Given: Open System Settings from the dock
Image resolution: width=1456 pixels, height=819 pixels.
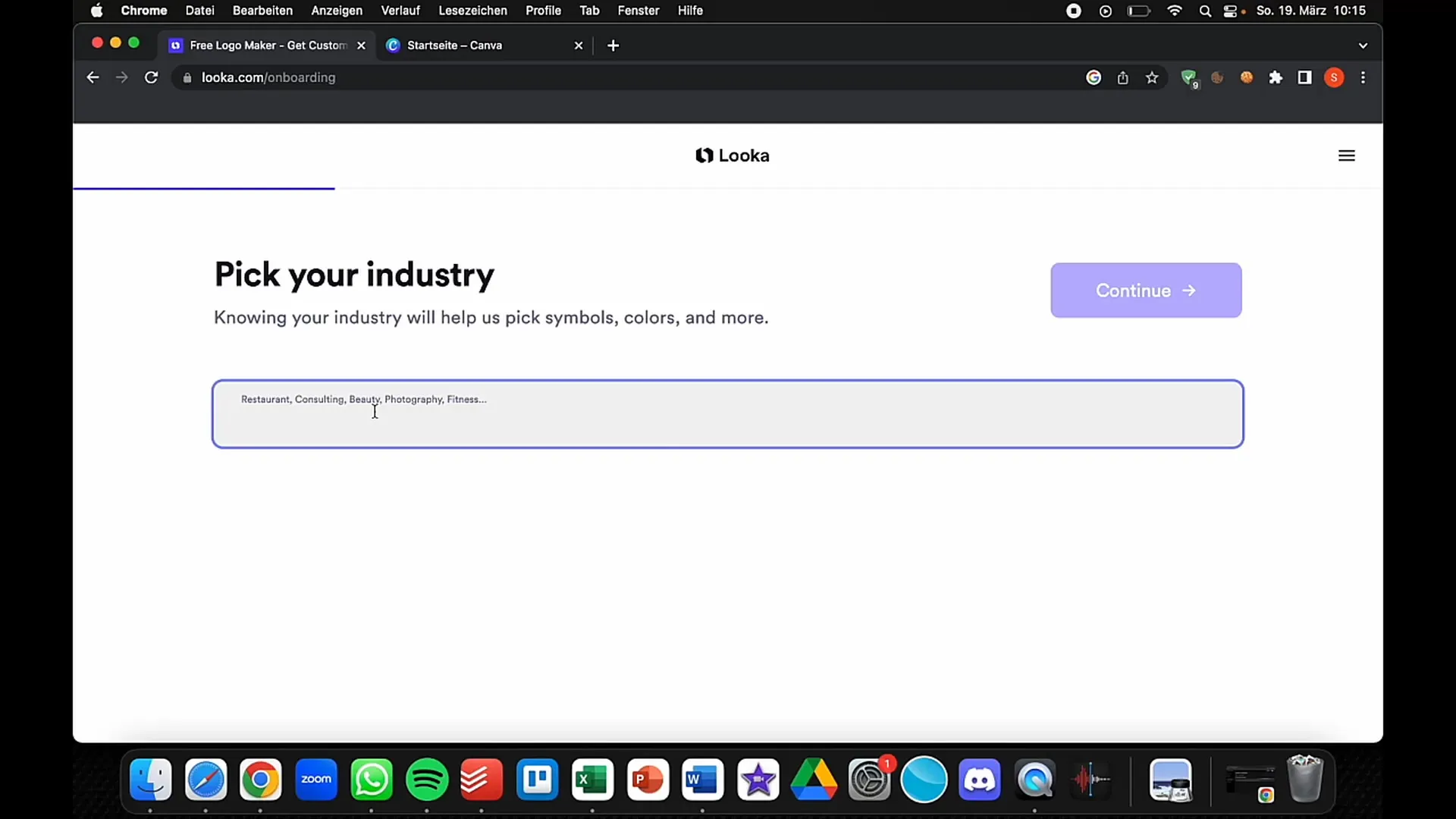Looking at the screenshot, I should click(x=869, y=780).
